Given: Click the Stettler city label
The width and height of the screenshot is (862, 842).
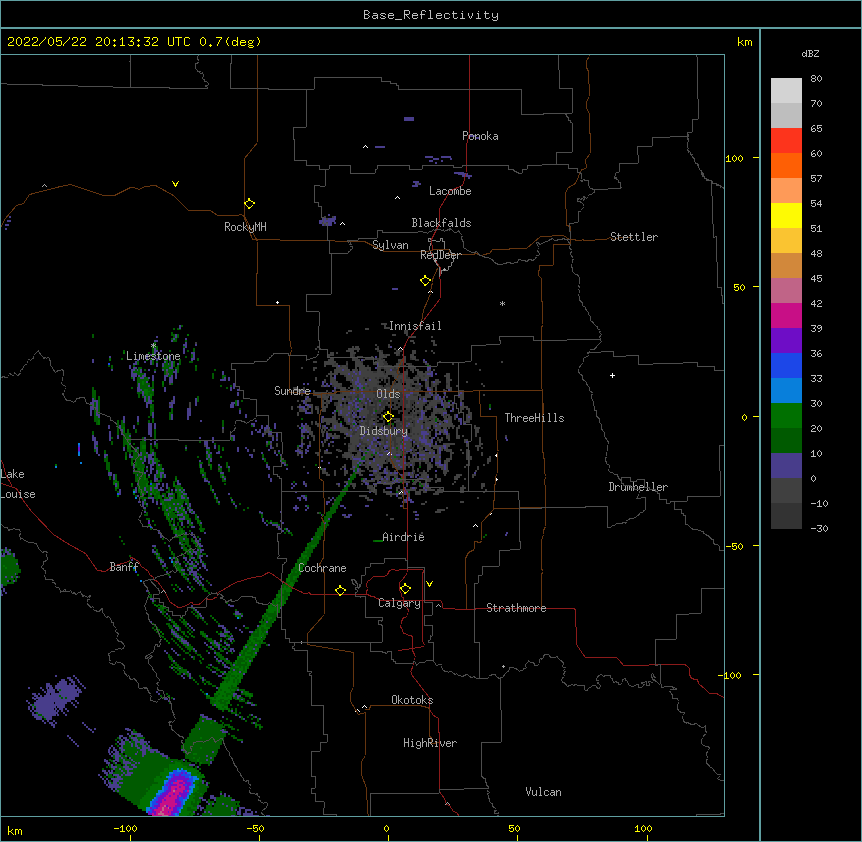Looking at the screenshot, I should (x=634, y=237).
